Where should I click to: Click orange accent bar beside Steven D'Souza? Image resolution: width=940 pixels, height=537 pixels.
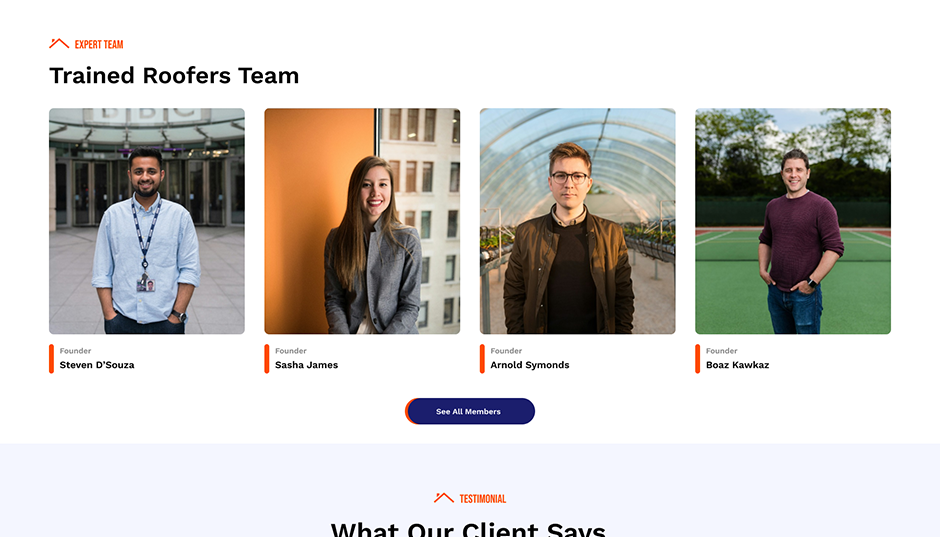coord(52,358)
